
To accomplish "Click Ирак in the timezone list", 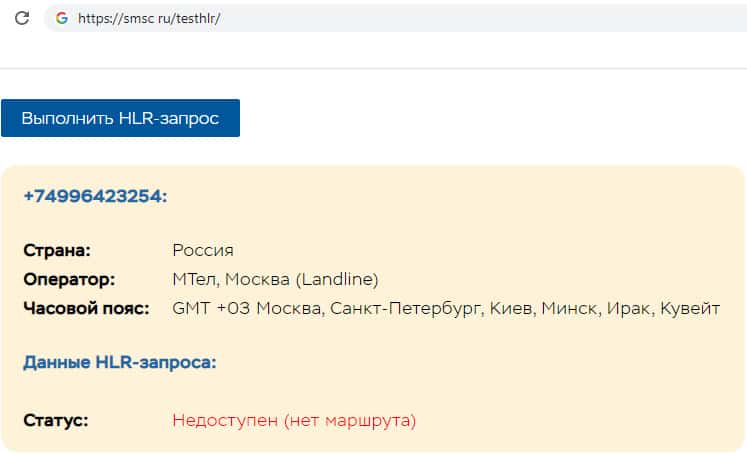I will (626, 308).
